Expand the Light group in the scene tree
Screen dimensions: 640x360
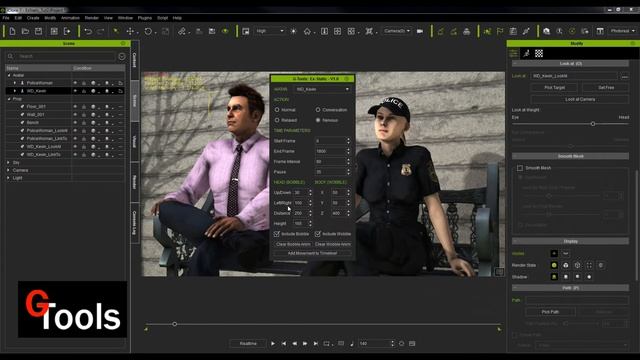[9, 178]
